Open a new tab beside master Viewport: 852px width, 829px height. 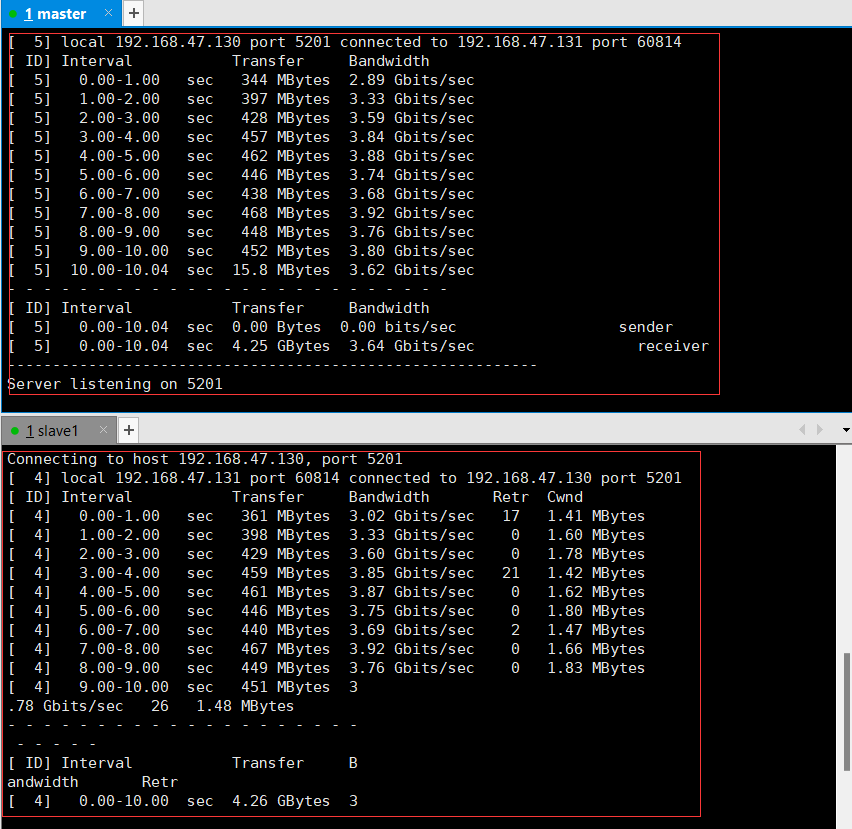[x=134, y=13]
